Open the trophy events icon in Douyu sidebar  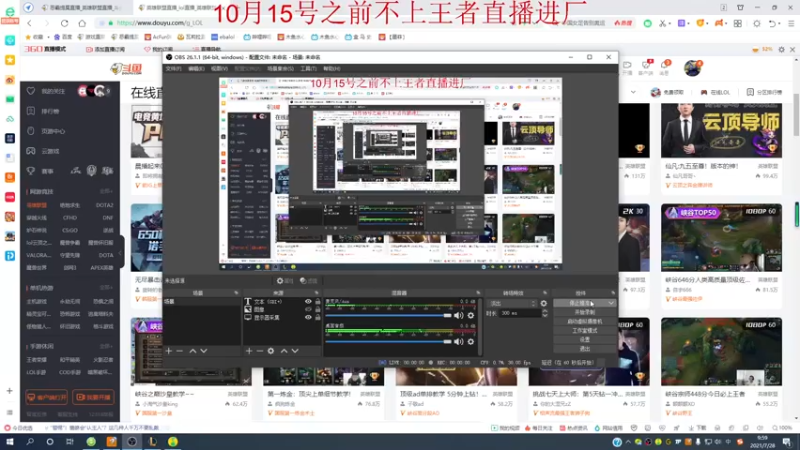pos(31,171)
